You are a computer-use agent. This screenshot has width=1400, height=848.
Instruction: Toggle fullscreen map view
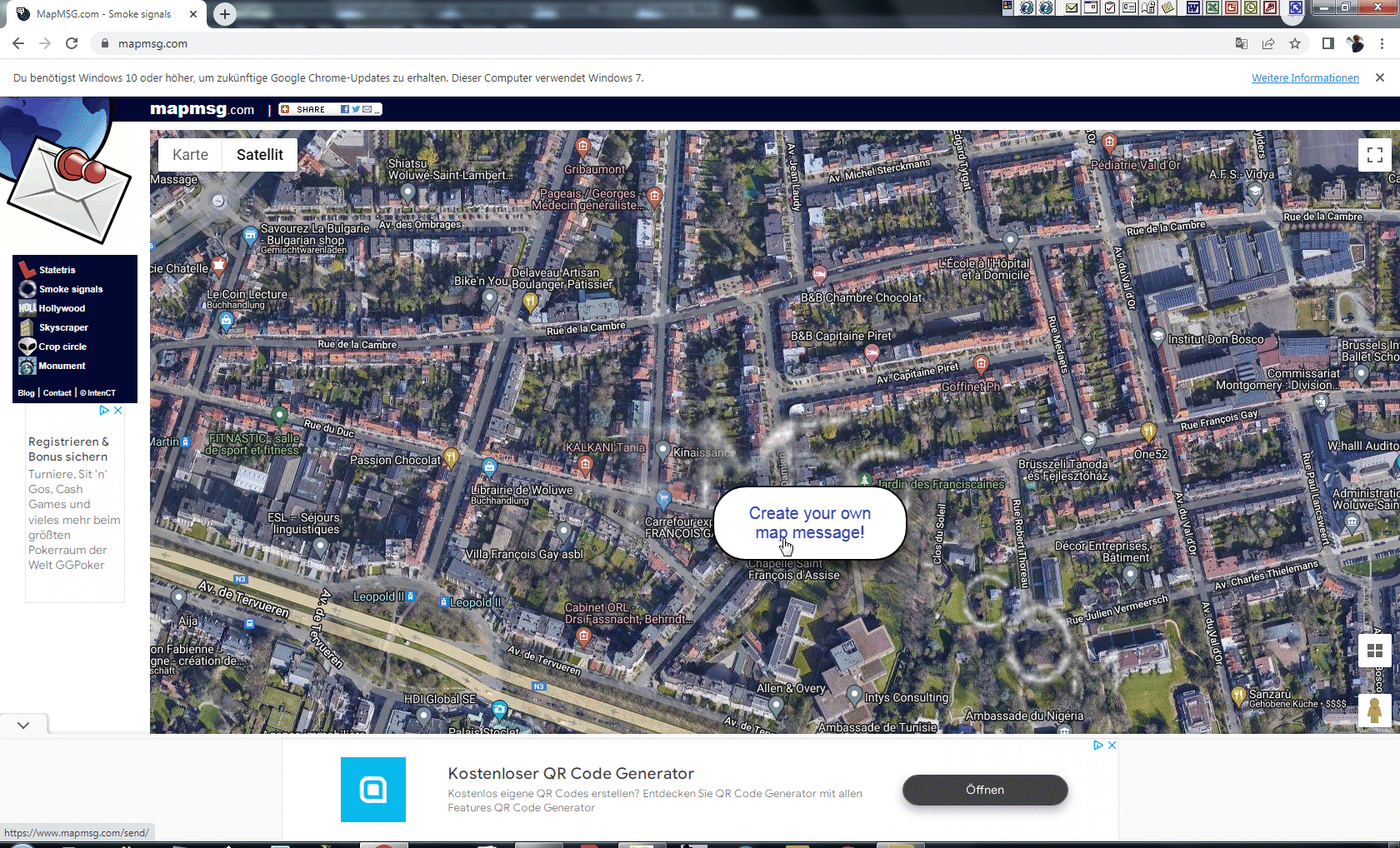[x=1375, y=155]
